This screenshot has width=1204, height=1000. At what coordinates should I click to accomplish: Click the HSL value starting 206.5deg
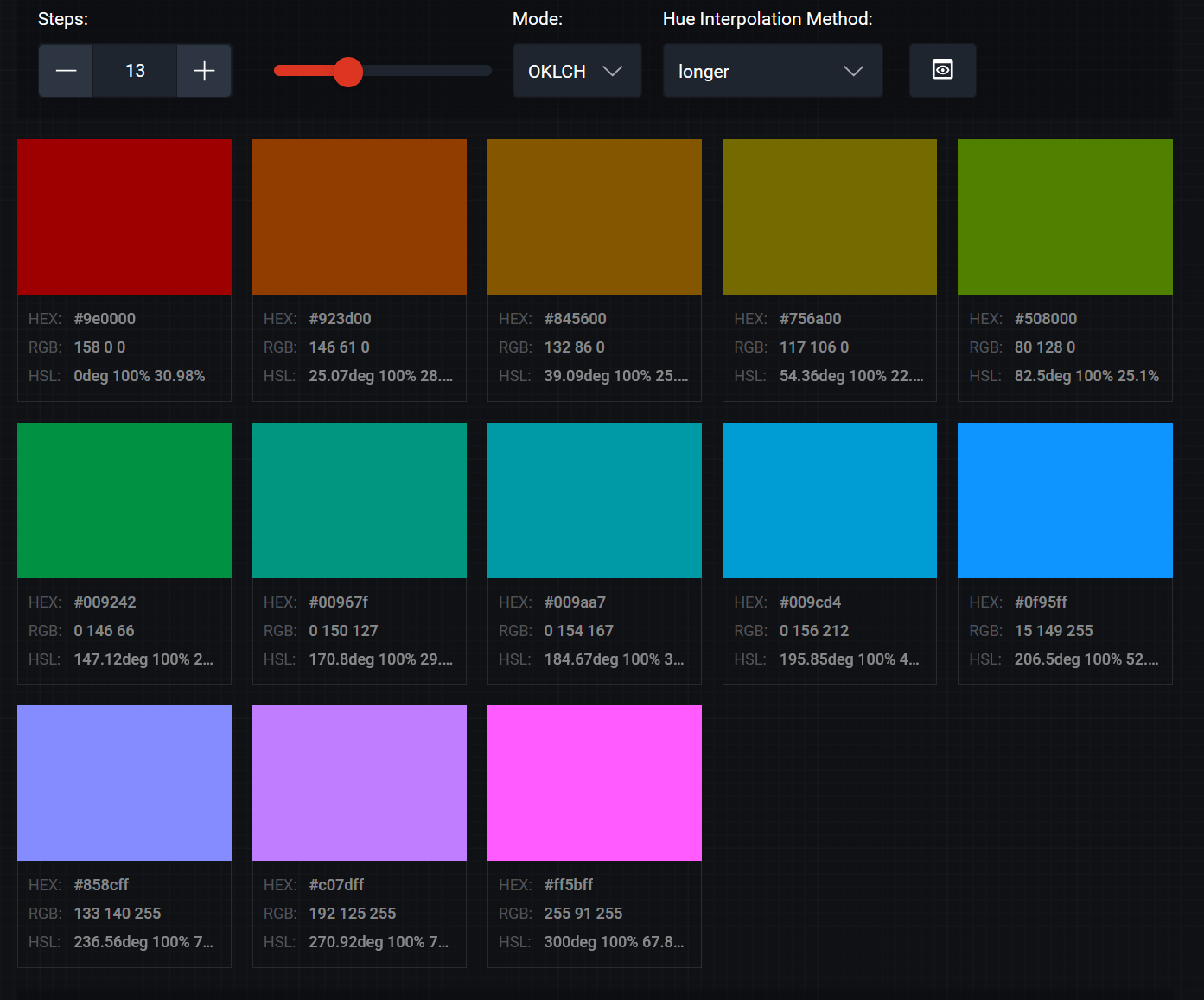pos(1086,659)
